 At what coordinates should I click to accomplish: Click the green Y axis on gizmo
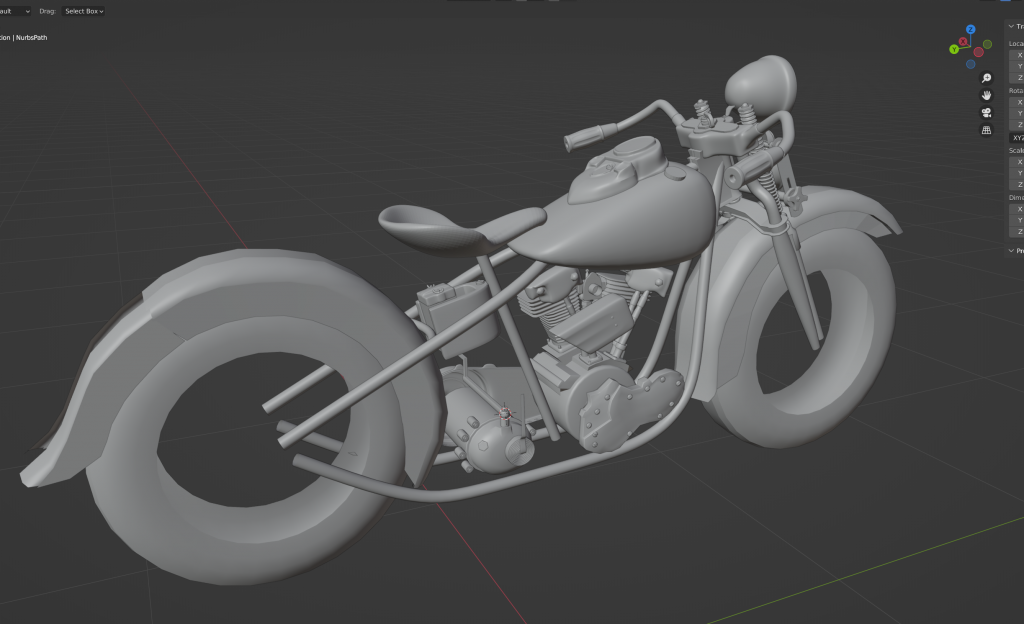(x=954, y=49)
